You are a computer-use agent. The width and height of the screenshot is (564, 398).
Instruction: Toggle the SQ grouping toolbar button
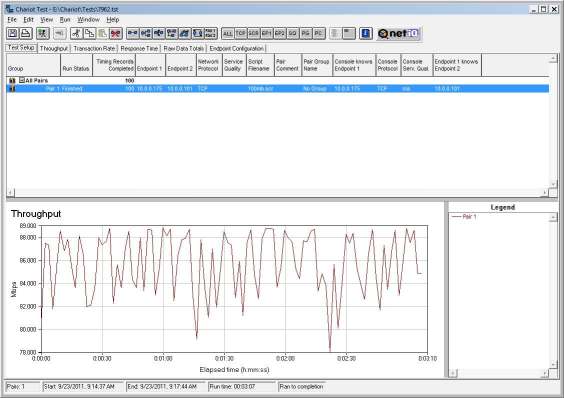tap(292, 33)
